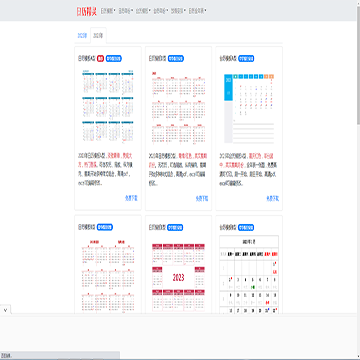Screen dimensions: 360x360
Task: Click 免费下载 link on the first card
Action: click(x=131, y=198)
